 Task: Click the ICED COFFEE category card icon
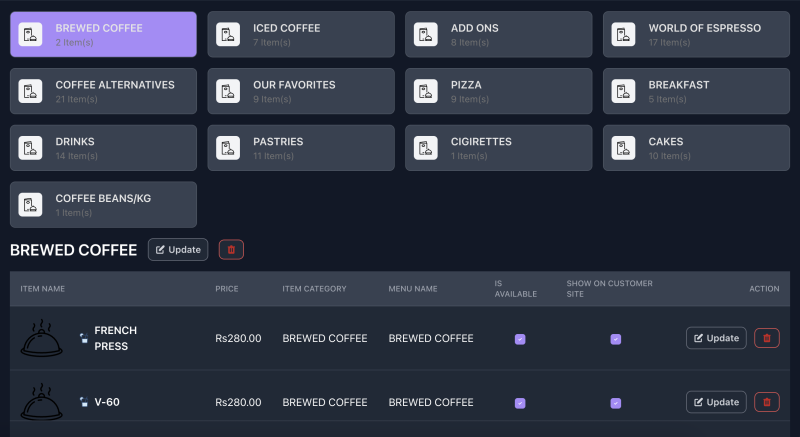pyautogui.click(x=228, y=34)
